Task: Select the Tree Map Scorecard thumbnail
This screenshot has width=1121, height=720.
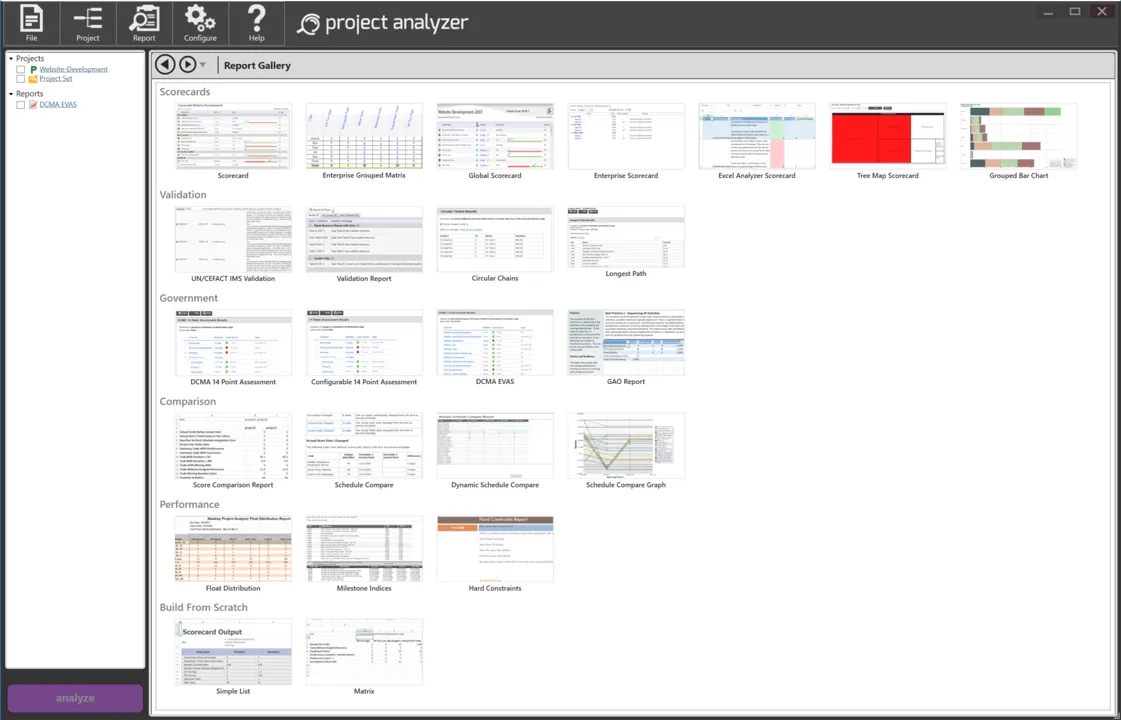Action: [888, 136]
